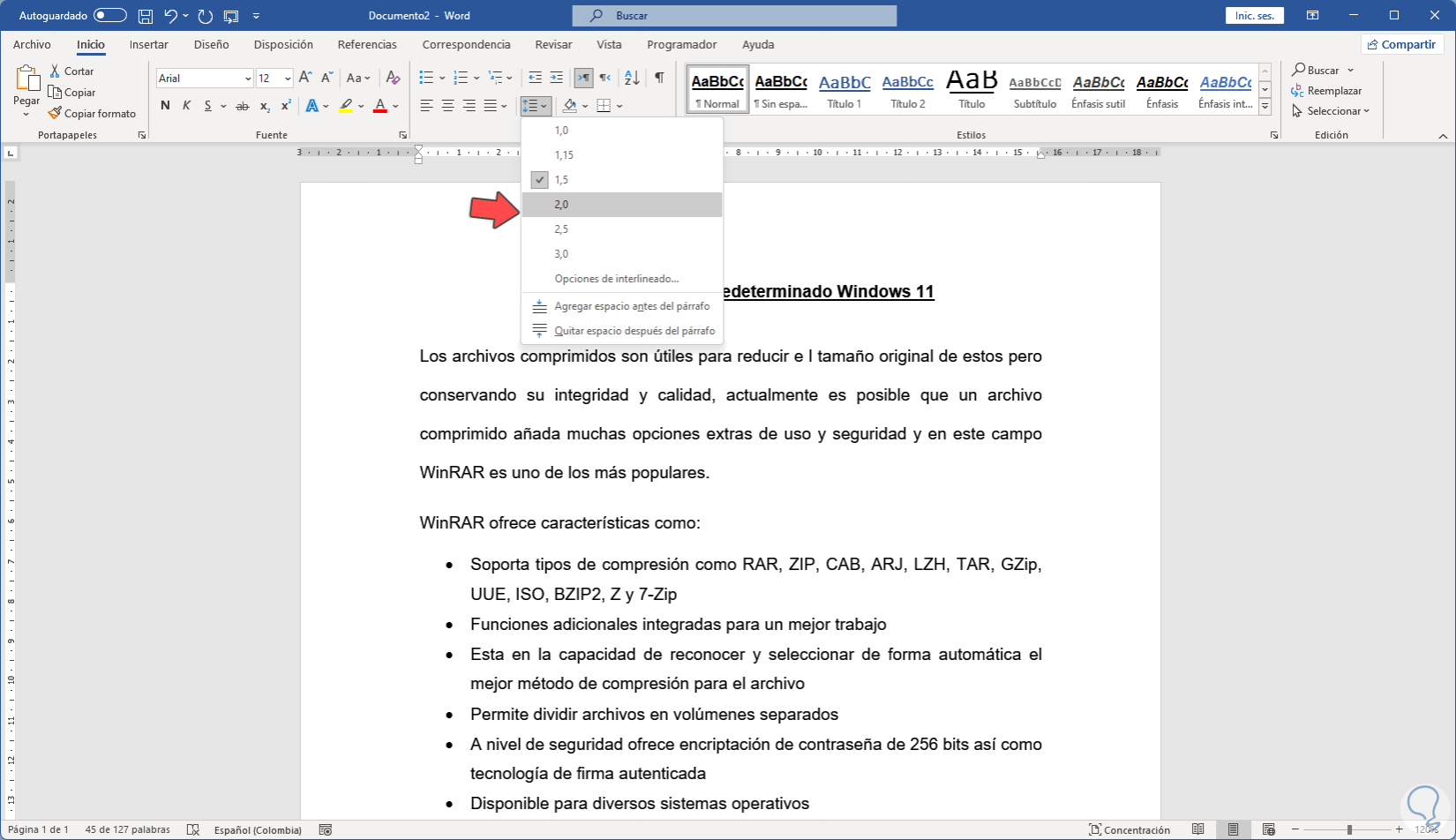This screenshot has width=1456, height=840.
Task: Click the Reemplazar option
Action: [x=1326, y=91]
